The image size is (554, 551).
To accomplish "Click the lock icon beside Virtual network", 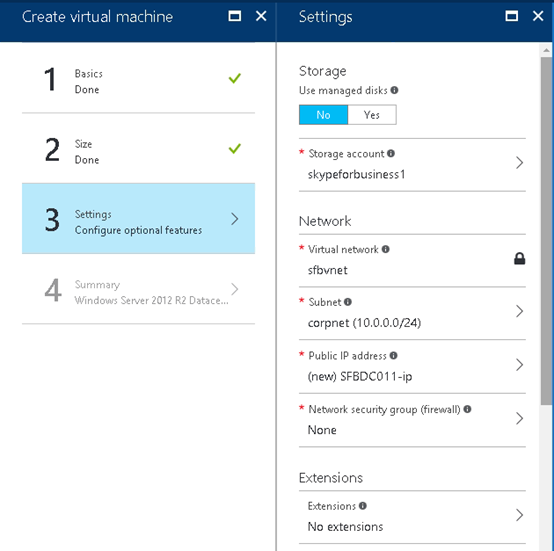I will pyautogui.click(x=519, y=259).
